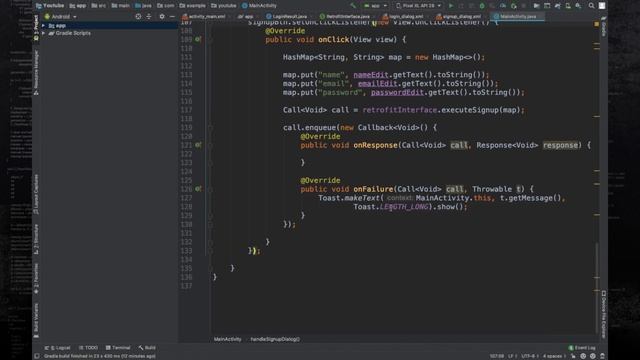Click the nameEdit variable on line 113
The width and height of the screenshot is (640, 360).
(x=371, y=75)
